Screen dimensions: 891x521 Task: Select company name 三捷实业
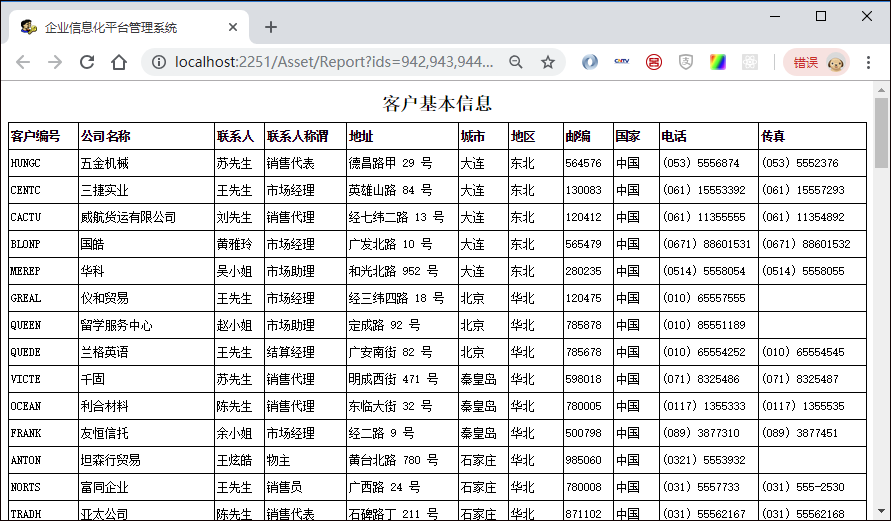coord(105,190)
